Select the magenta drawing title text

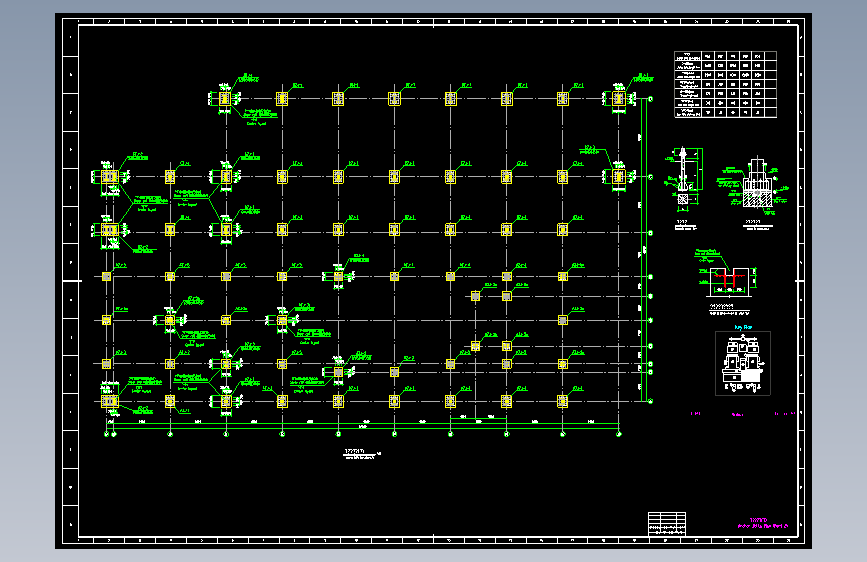pyautogui.click(x=762, y=523)
